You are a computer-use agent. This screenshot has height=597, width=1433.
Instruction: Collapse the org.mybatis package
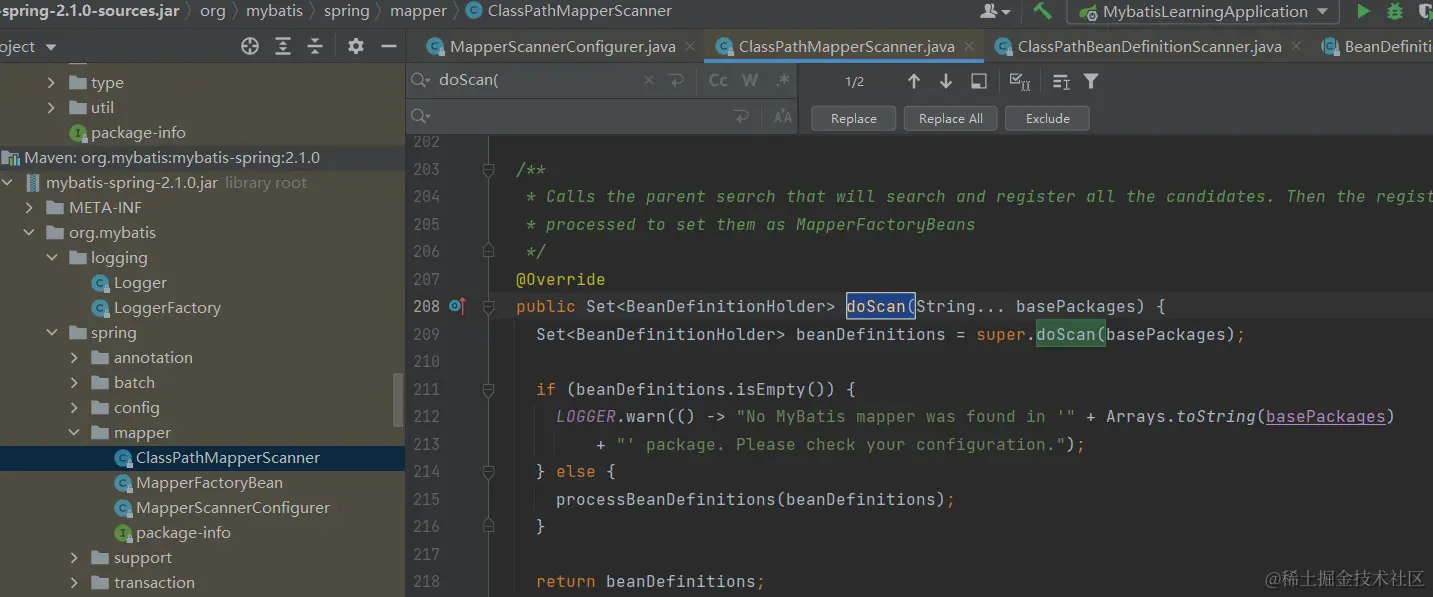(29, 232)
